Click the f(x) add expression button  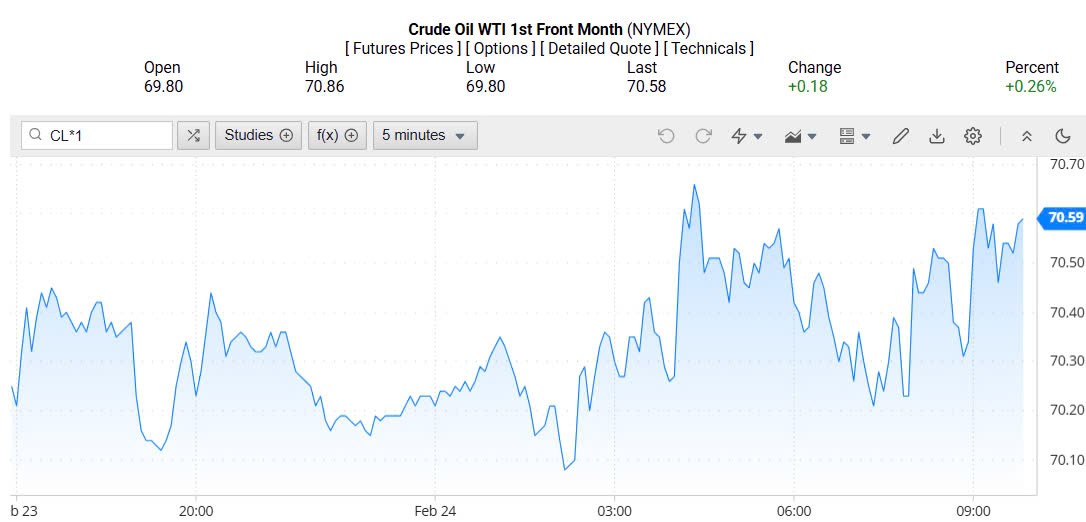(x=337, y=136)
